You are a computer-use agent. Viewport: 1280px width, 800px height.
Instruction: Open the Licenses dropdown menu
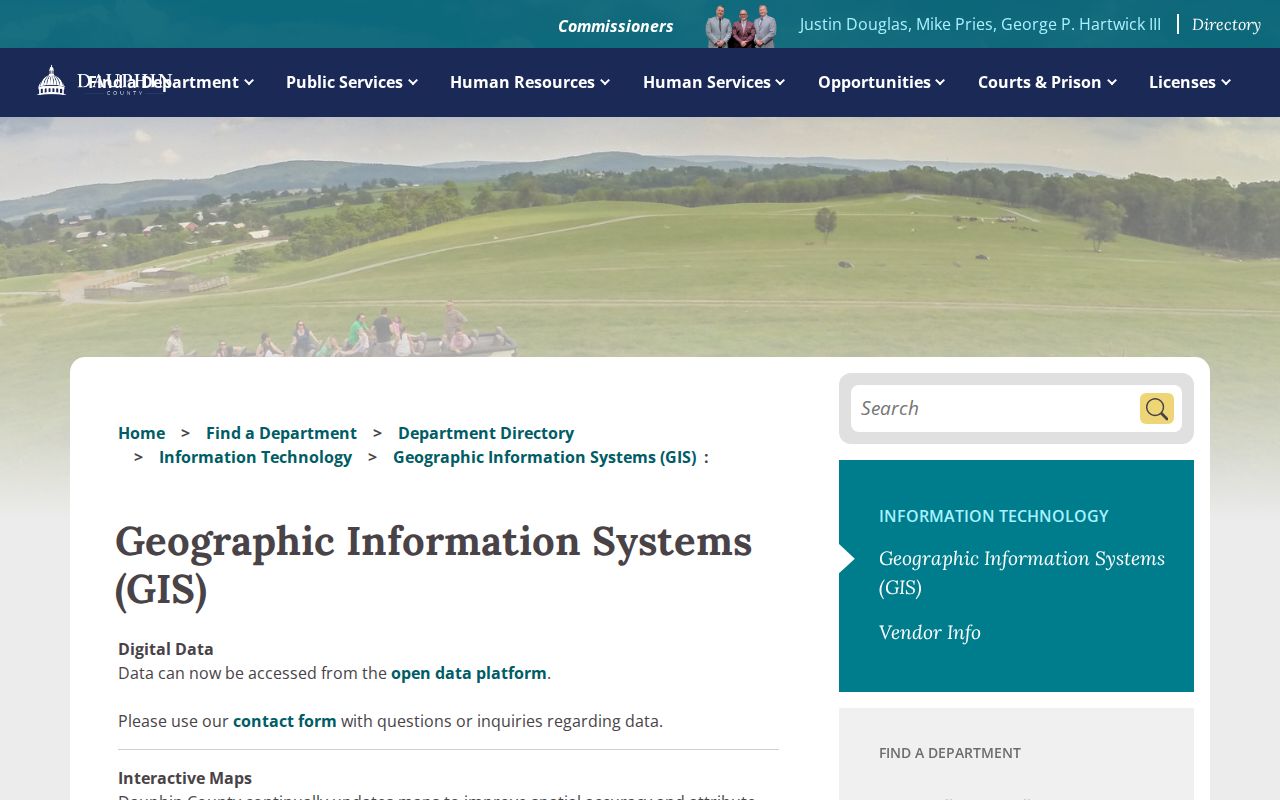pyautogui.click(x=1190, y=82)
